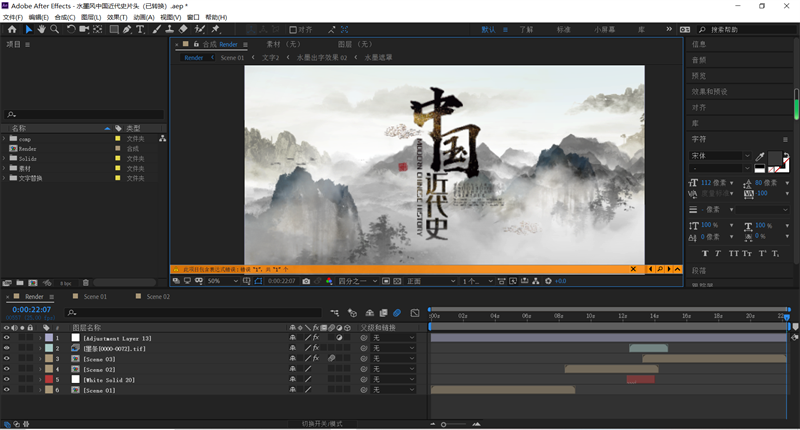Open the 小屏幕 workspace
This screenshot has width=800, height=430.
pos(604,29)
